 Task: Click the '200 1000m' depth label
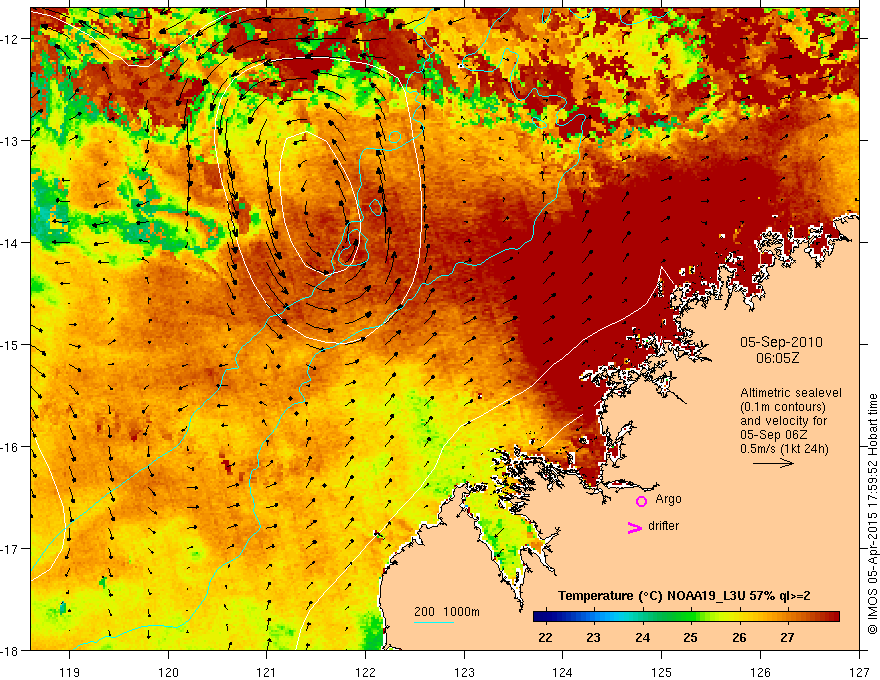pos(447,612)
